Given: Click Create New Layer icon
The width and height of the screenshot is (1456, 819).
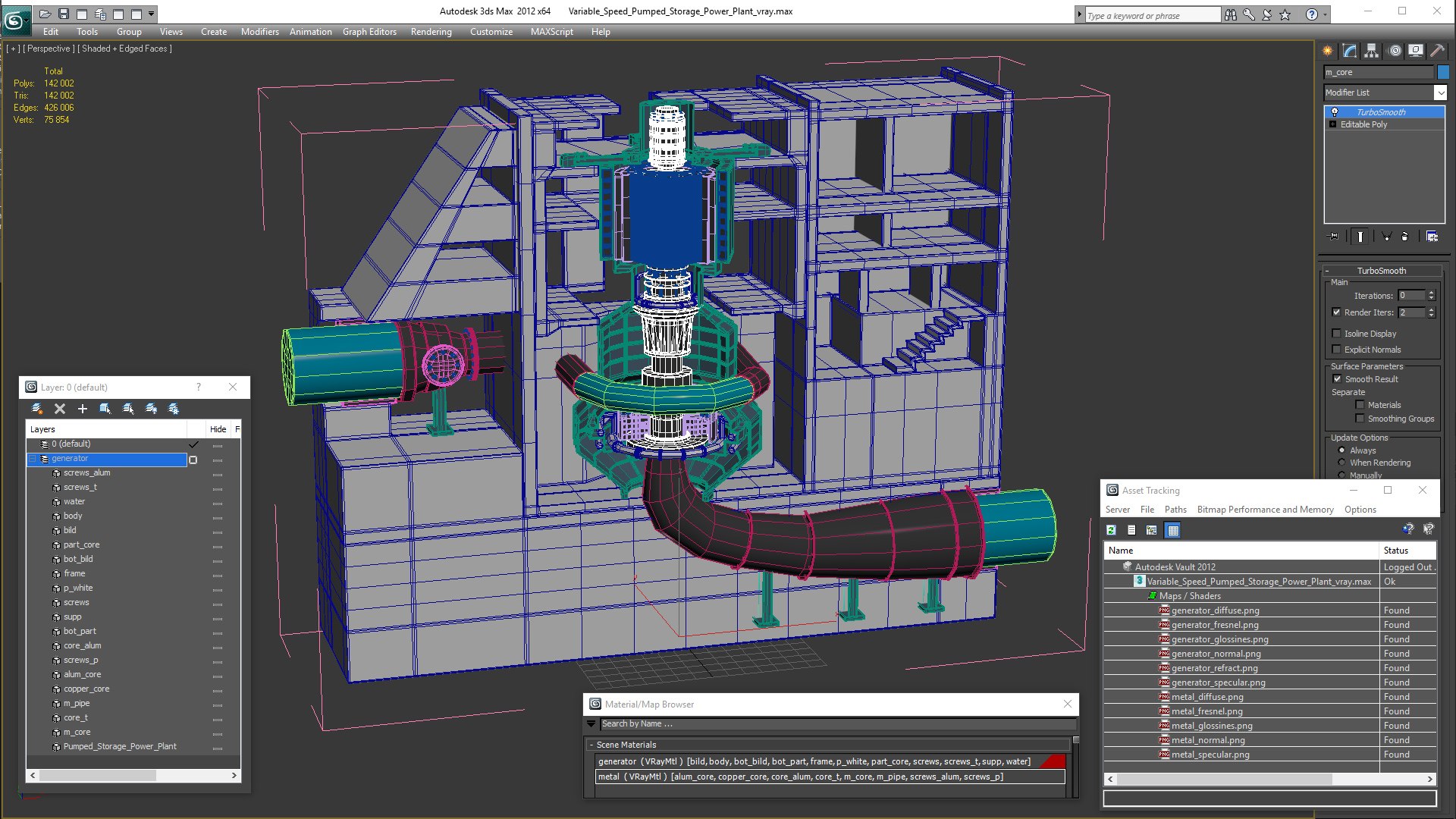Looking at the screenshot, I should click(36, 409).
